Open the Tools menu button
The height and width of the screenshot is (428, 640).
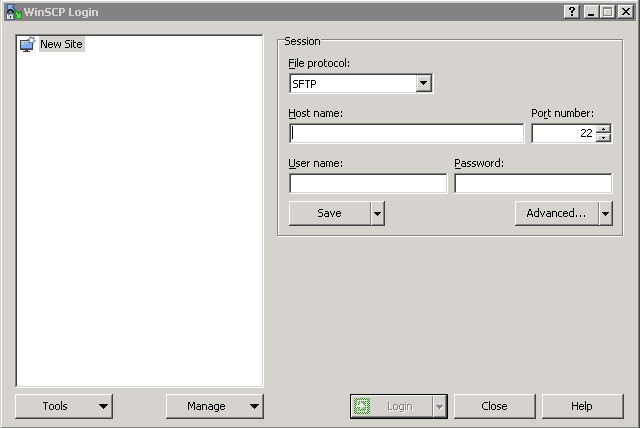click(64, 406)
